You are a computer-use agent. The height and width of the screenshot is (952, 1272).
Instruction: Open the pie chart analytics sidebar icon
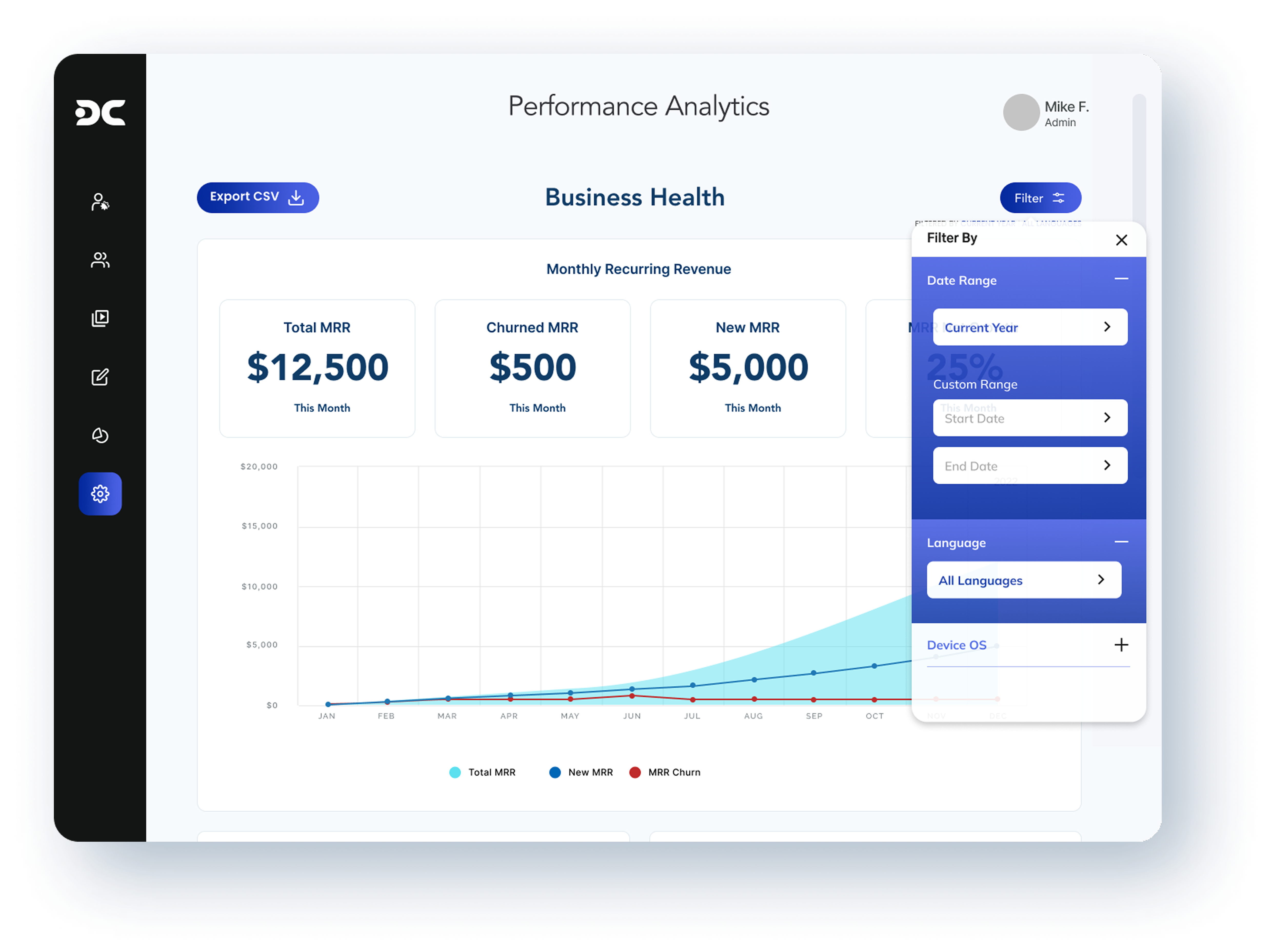pos(100,435)
